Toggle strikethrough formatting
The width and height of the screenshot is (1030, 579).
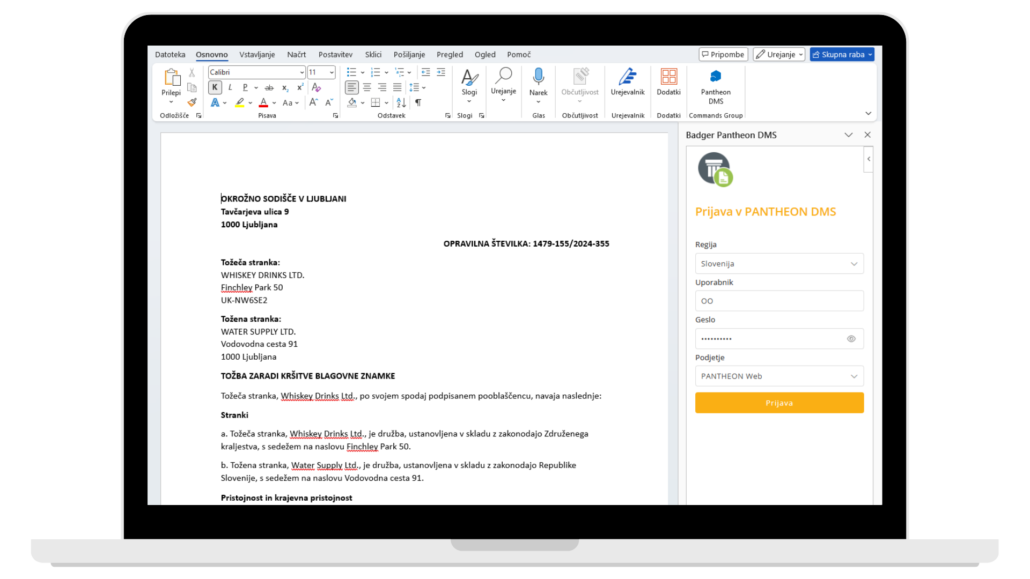pyautogui.click(x=269, y=87)
